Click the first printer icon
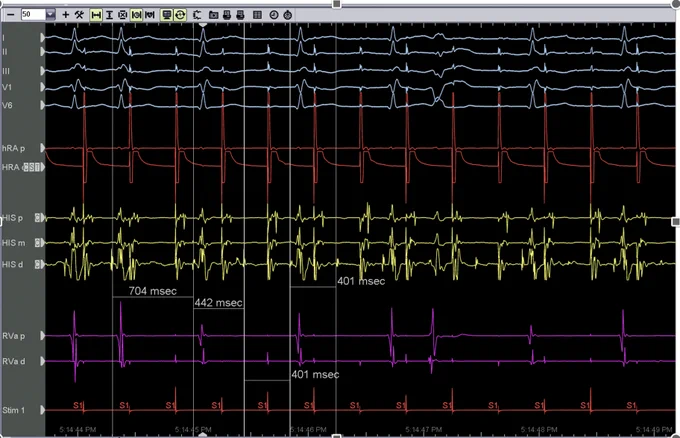This screenshot has height=438, width=680. coord(227,15)
